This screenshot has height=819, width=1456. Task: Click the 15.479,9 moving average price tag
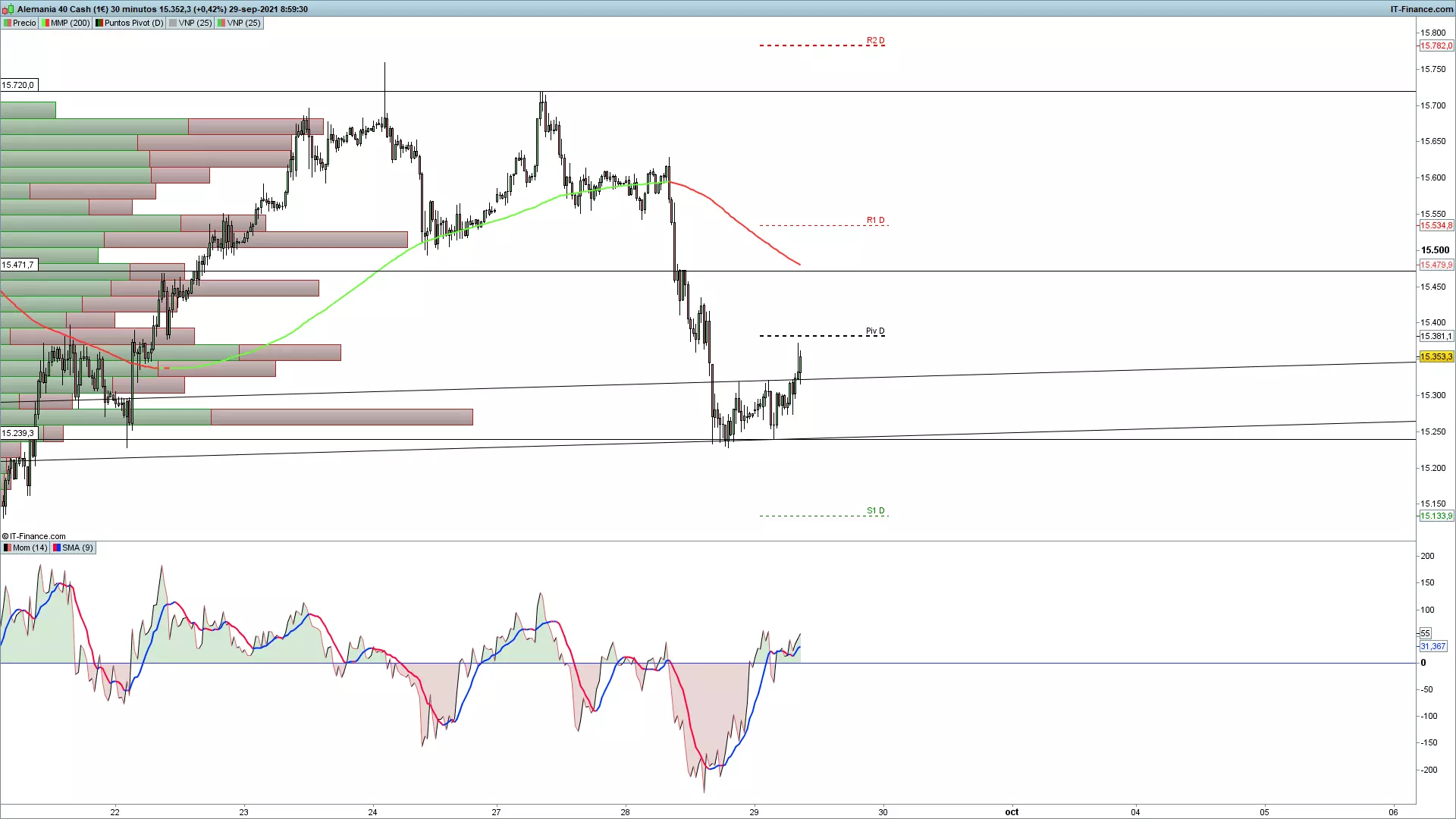pyautogui.click(x=1436, y=265)
